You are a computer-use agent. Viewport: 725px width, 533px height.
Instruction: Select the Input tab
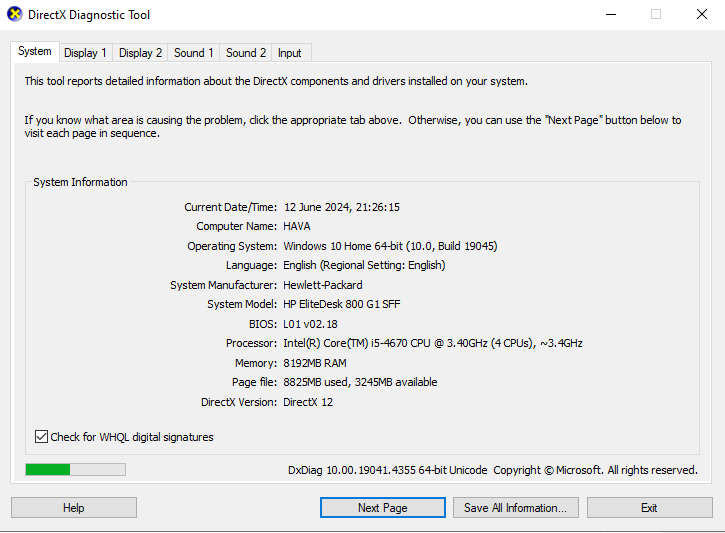pyautogui.click(x=290, y=53)
